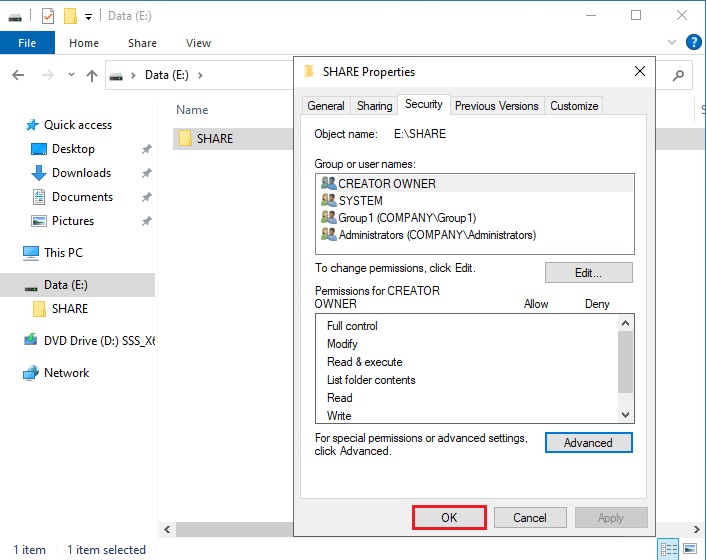Open the File menu

coord(27,43)
